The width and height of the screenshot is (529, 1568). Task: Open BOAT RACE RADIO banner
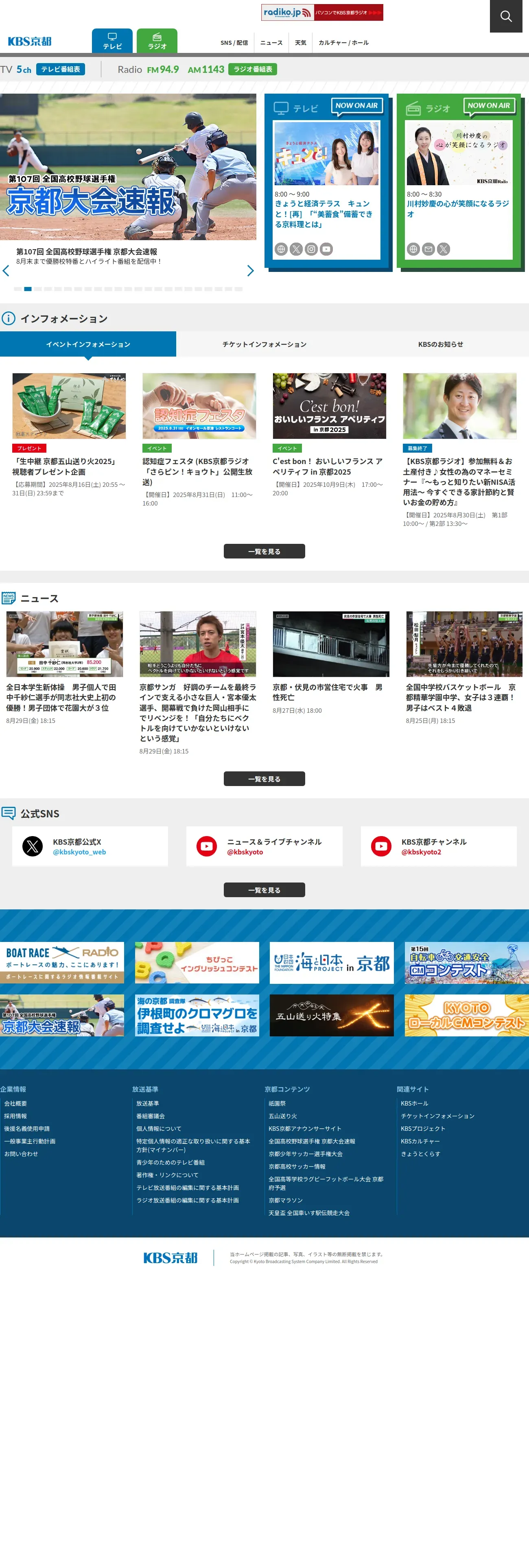tap(62, 963)
